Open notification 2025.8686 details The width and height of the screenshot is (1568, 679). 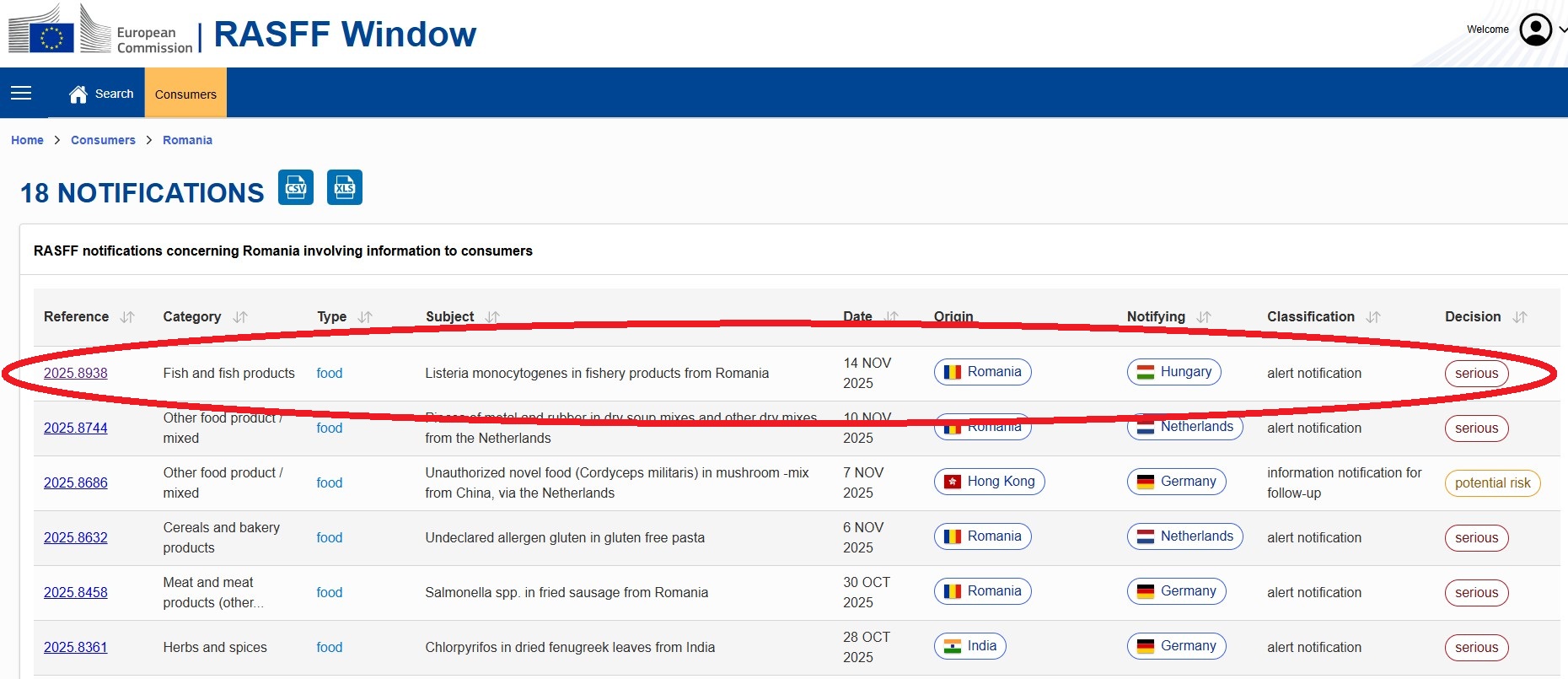pyautogui.click(x=76, y=482)
